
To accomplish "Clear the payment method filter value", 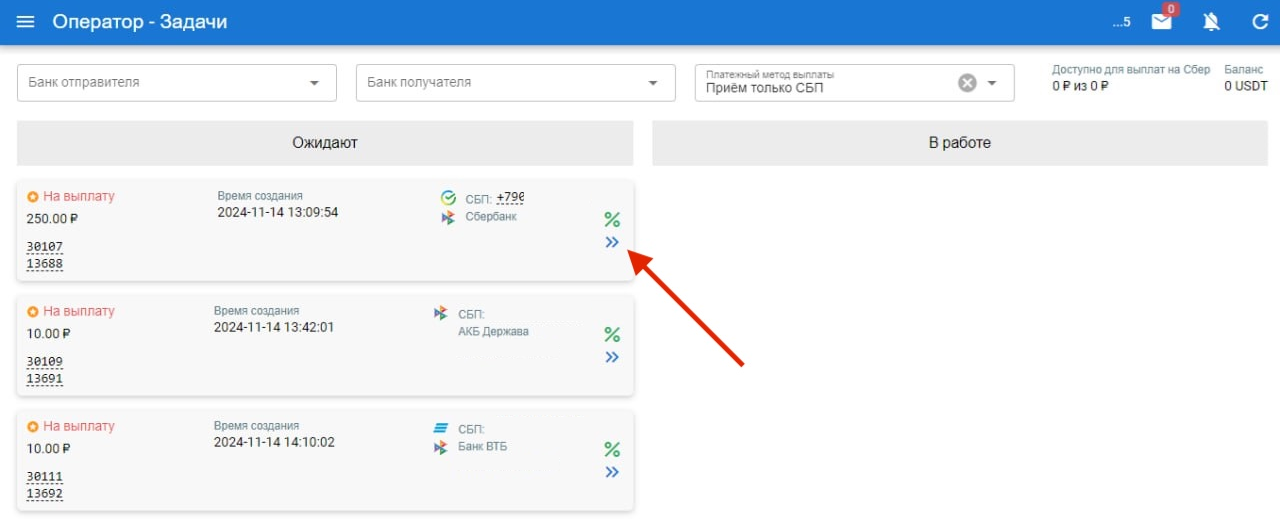I will coord(967,83).
